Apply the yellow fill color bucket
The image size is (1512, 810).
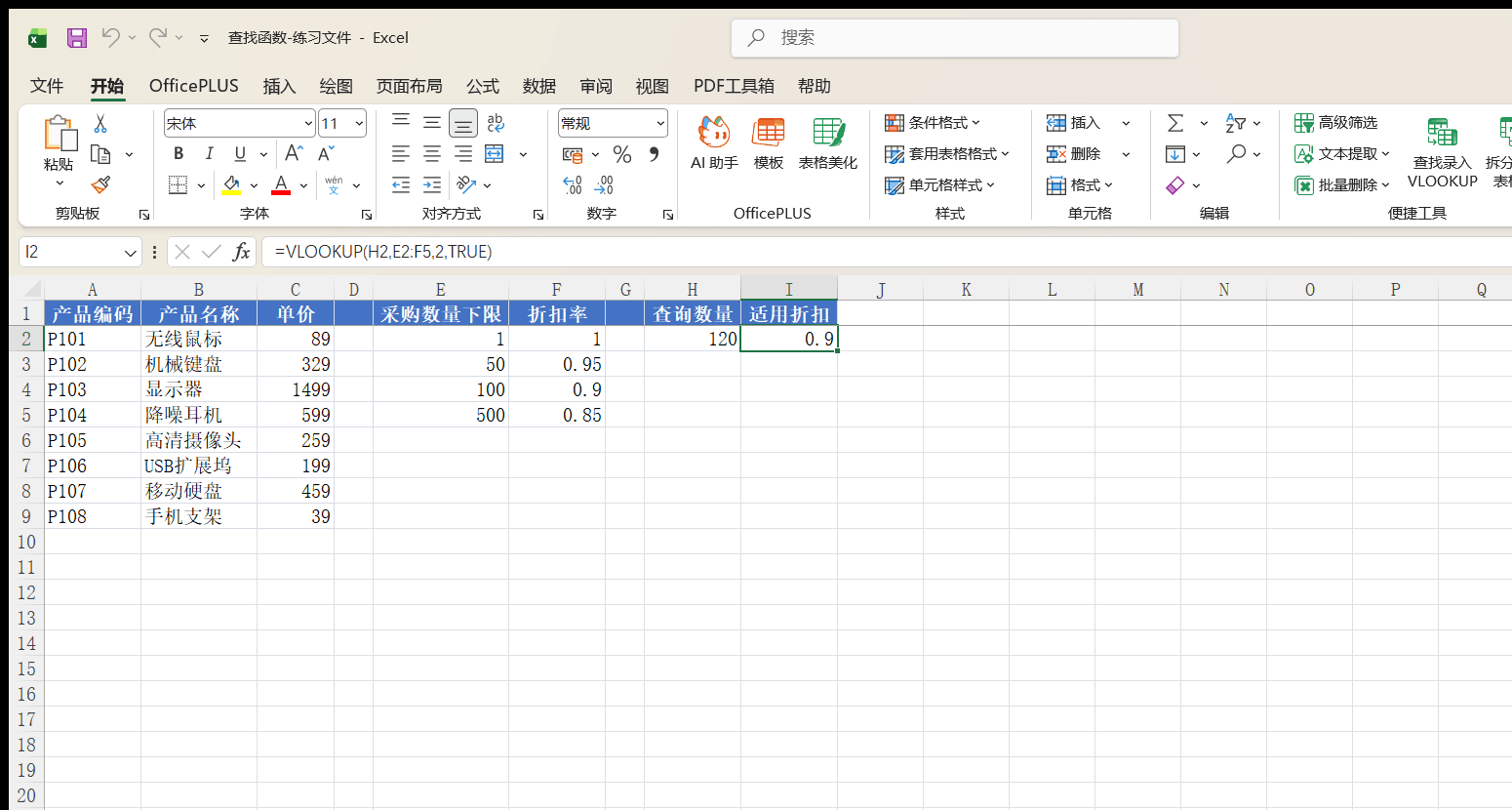point(232,184)
